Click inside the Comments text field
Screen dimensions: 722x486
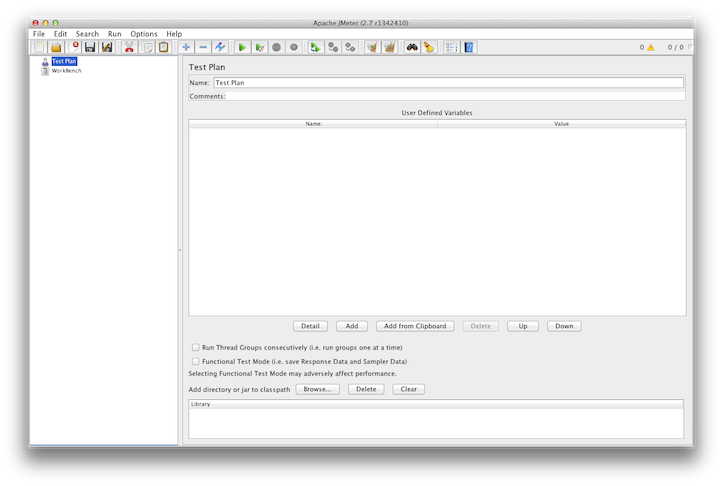455,96
